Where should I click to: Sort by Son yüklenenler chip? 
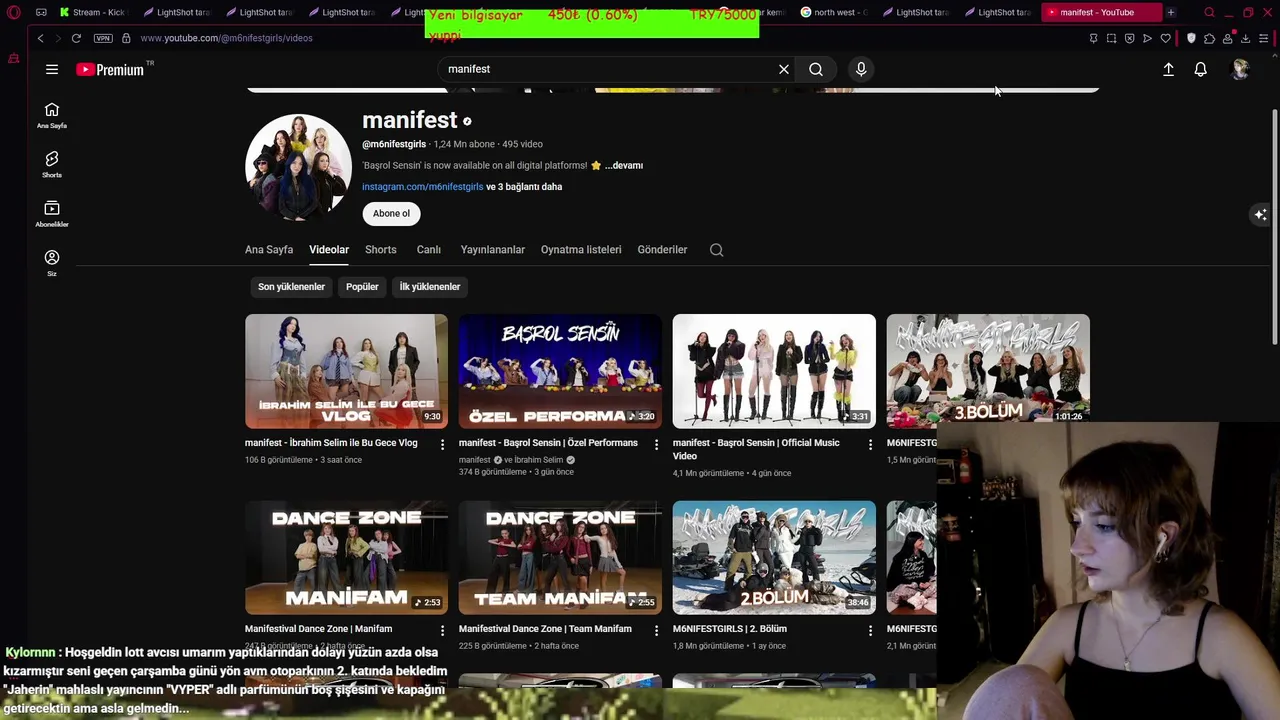(291, 287)
